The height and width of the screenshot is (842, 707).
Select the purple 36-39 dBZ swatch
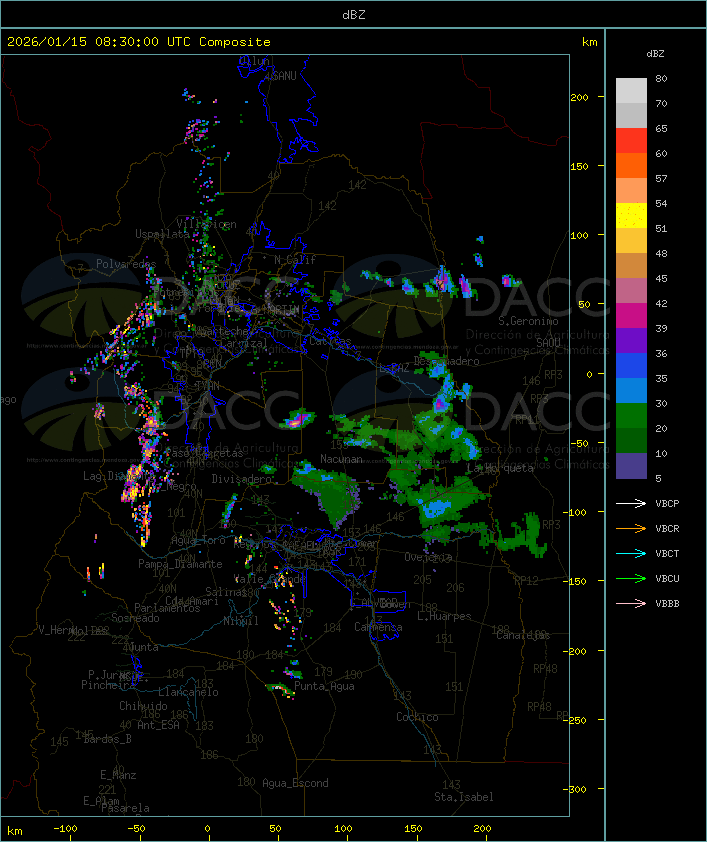pyautogui.click(x=631, y=340)
